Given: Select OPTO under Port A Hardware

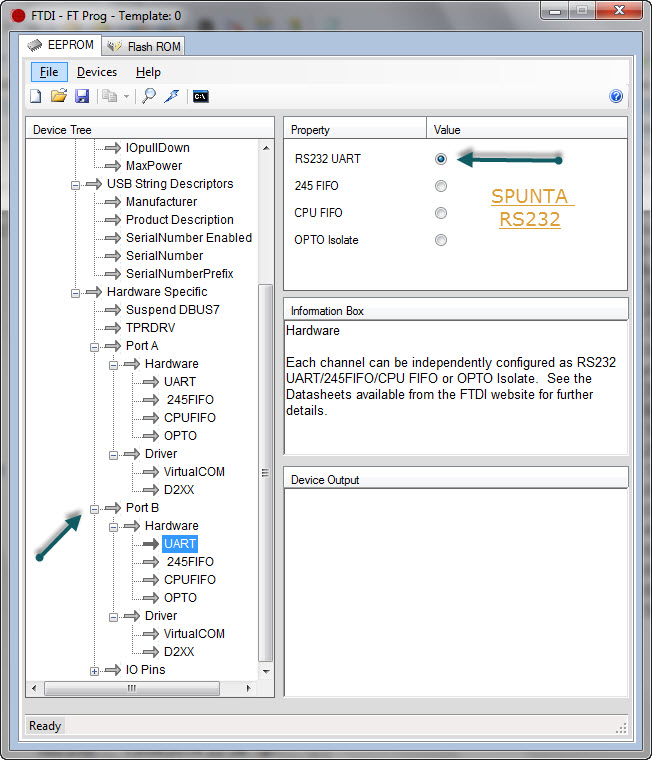Looking at the screenshot, I should pyautogui.click(x=180, y=436).
